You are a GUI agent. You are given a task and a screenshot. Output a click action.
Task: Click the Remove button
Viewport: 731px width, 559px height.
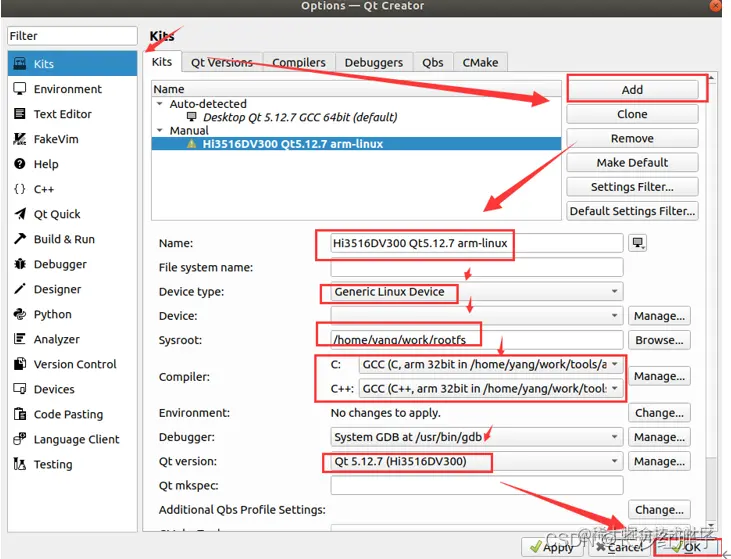point(632,138)
